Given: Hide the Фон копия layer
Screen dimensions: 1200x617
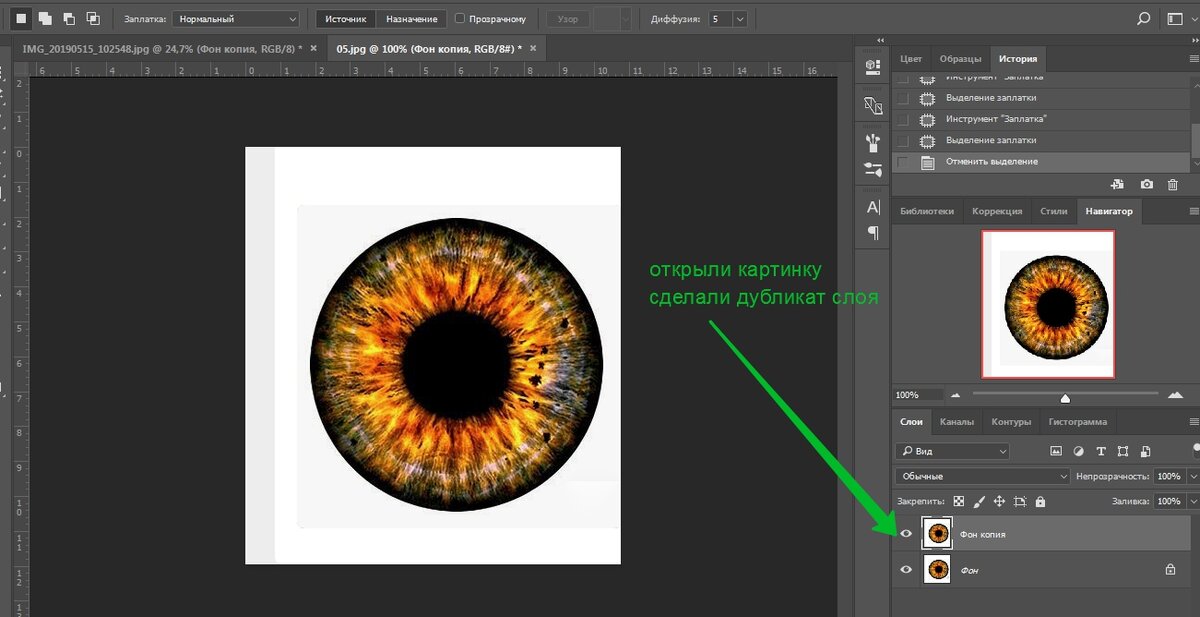Looking at the screenshot, I should click(906, 534).
